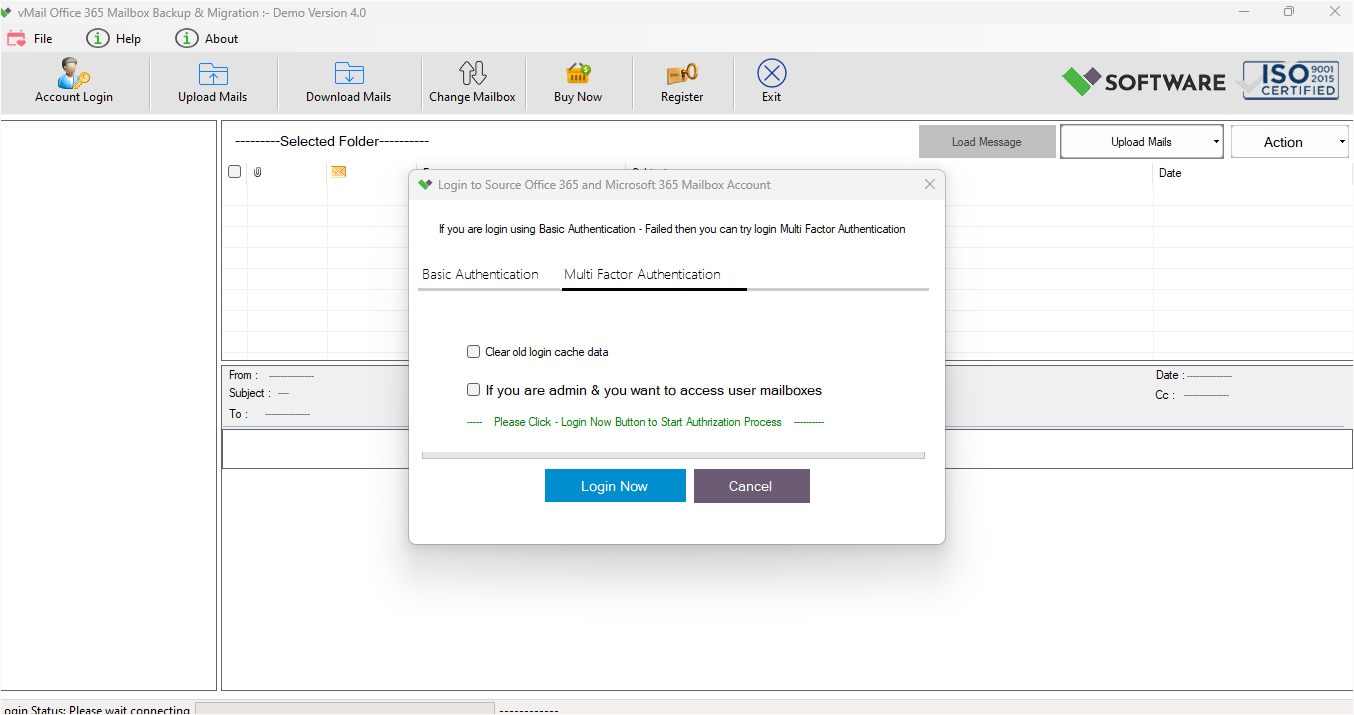Click the Load Message button
The height and width of the screenshot is (715, 1354).
[987, 142]
